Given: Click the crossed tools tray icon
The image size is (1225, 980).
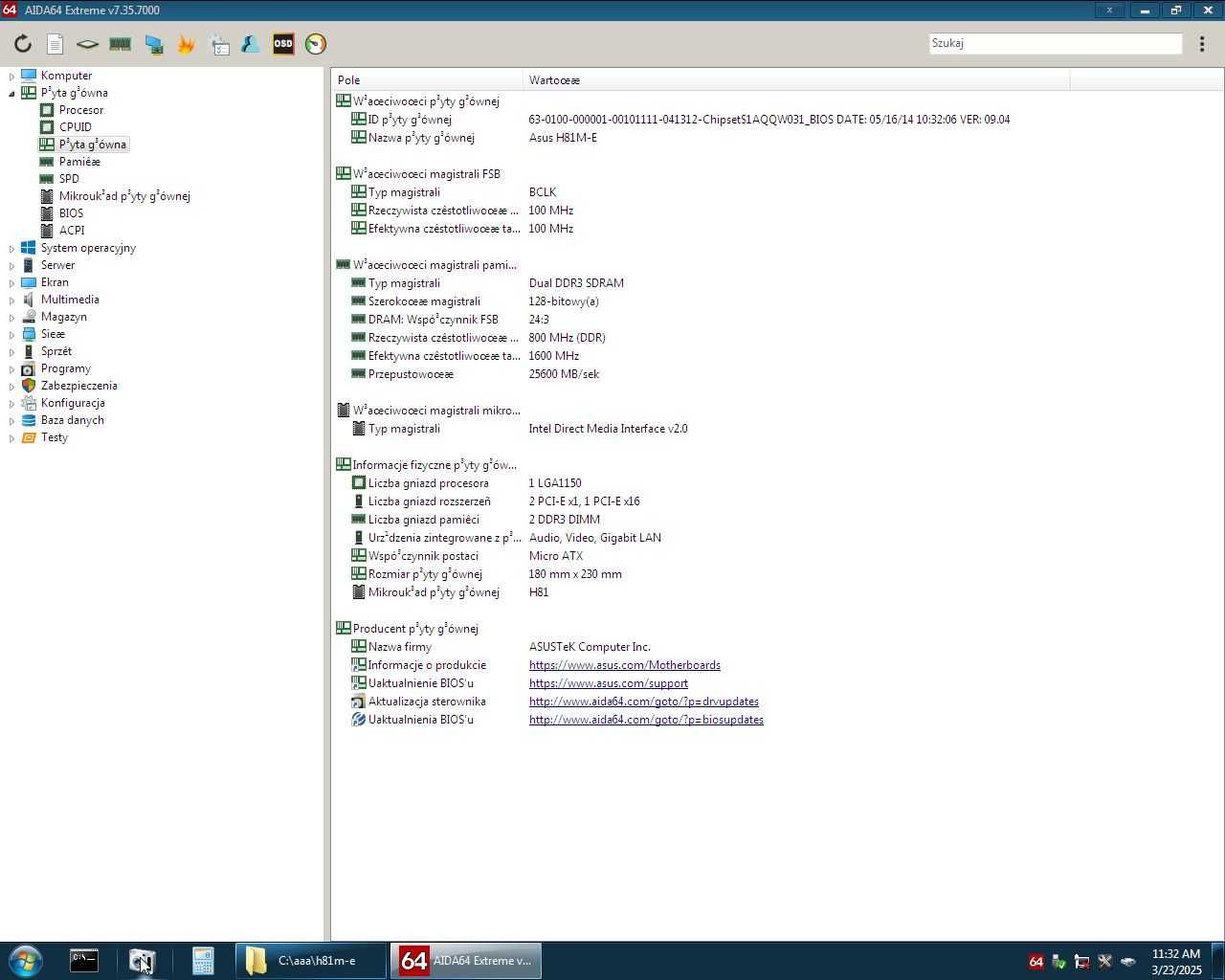Looking at the screenshot, I should (x=1104, y=962).
